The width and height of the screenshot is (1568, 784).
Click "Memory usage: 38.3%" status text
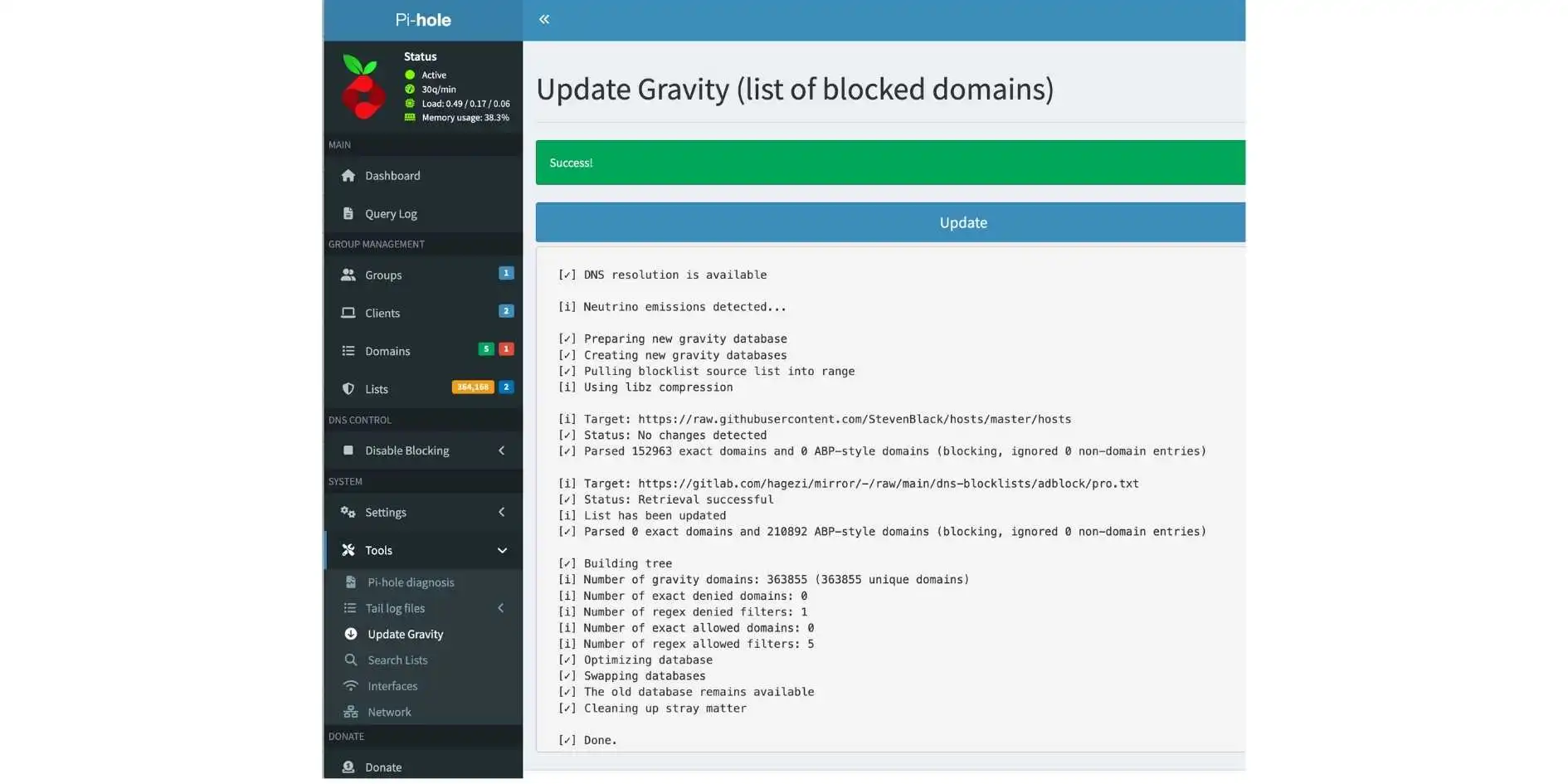tap(465, 118)
